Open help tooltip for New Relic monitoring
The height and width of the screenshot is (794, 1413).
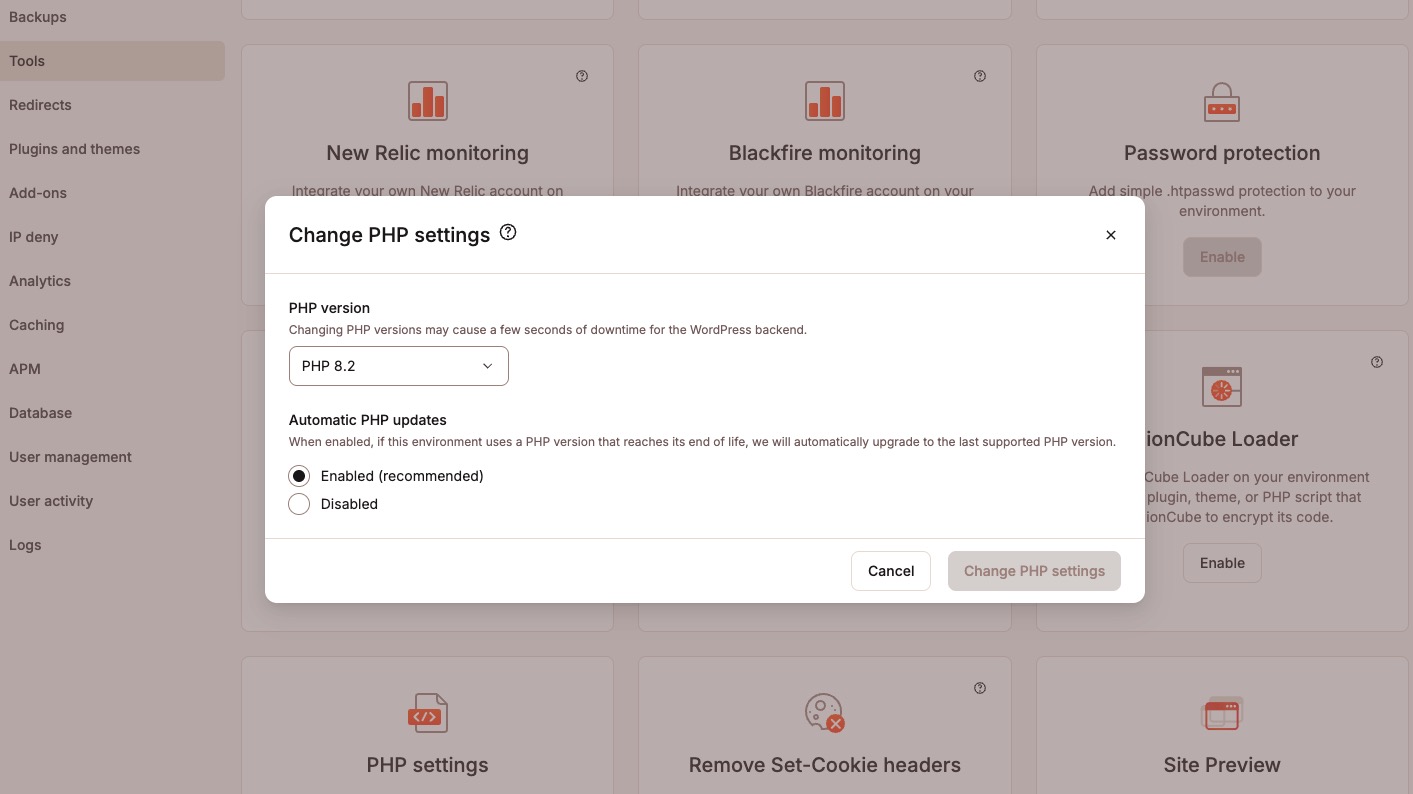(582, 76)
